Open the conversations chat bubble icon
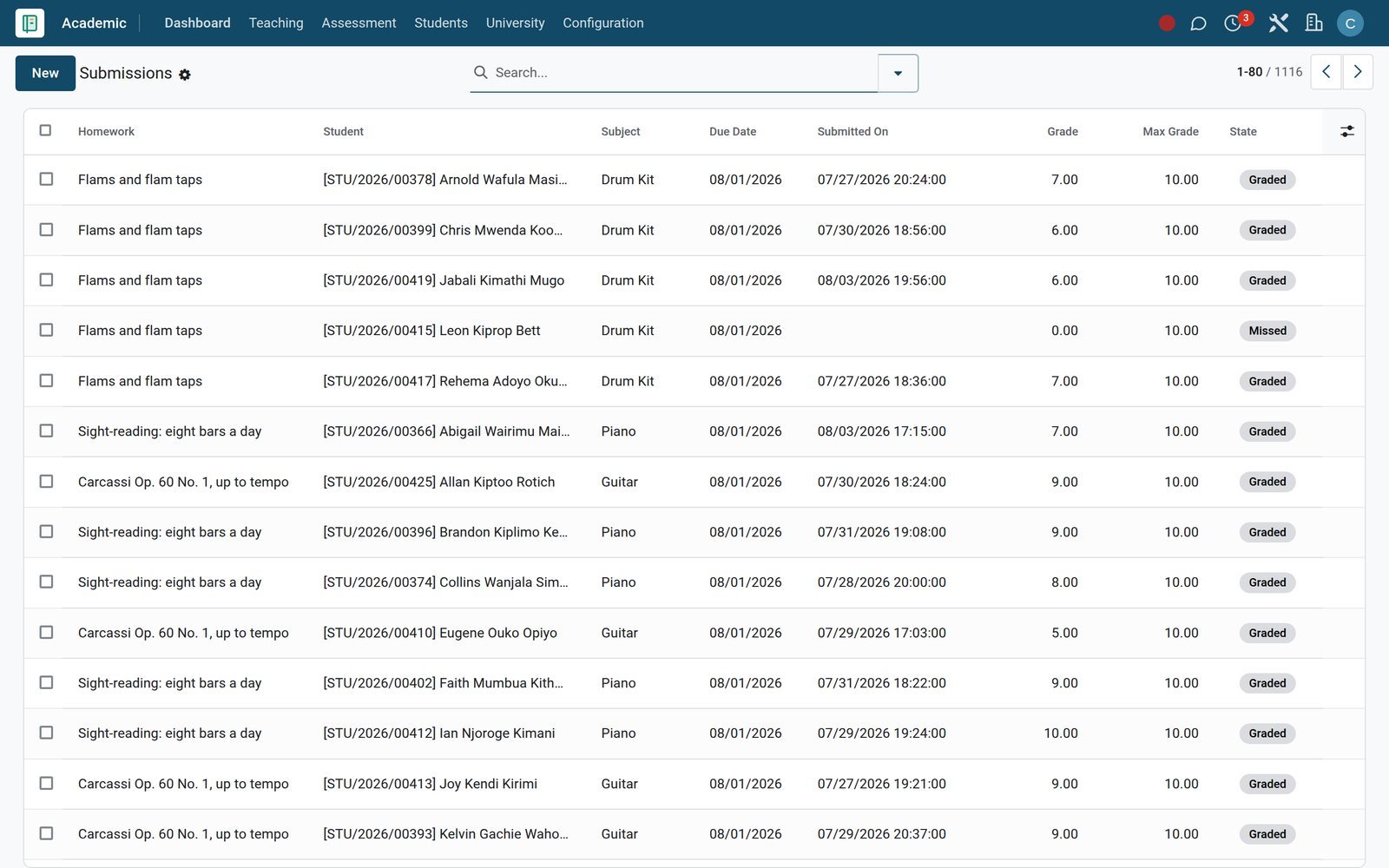The height and width of the screenshot is (868, 1389). 1198,23
